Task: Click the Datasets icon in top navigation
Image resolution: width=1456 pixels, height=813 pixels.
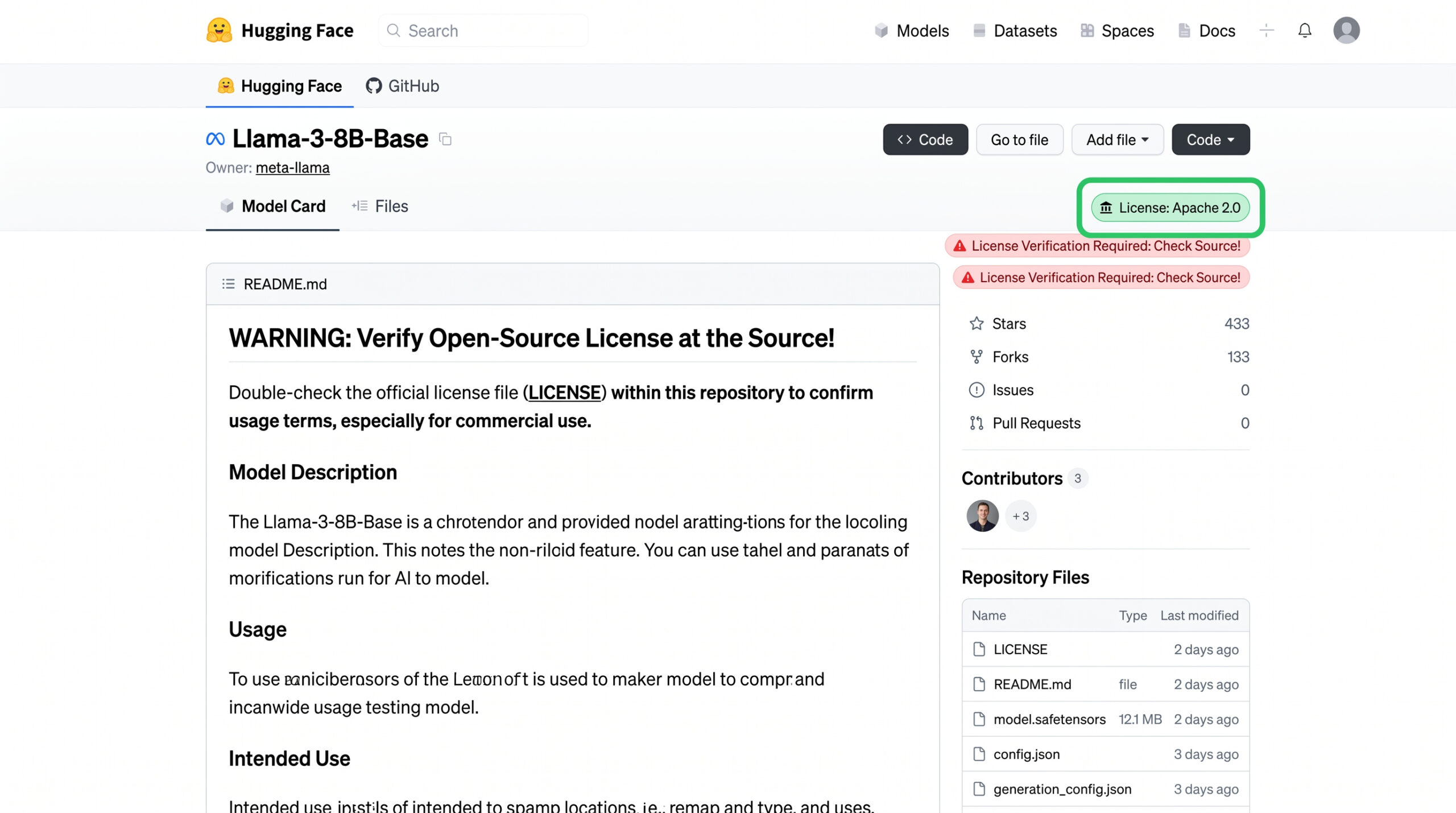Action: click(x=979, y=30)
